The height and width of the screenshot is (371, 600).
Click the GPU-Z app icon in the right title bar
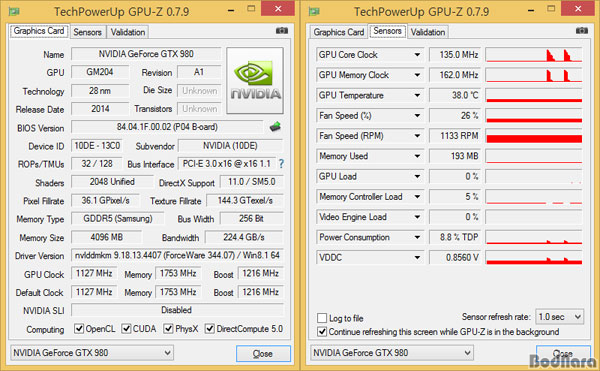pyautogui.click(x=314, y=11)
